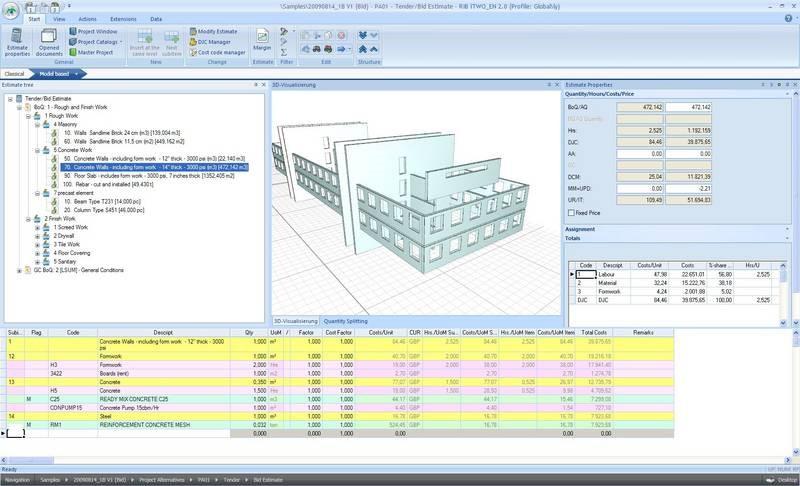800x486 pixels.
Task: Open Project Window from the ribbon
Action: [93, 32]
